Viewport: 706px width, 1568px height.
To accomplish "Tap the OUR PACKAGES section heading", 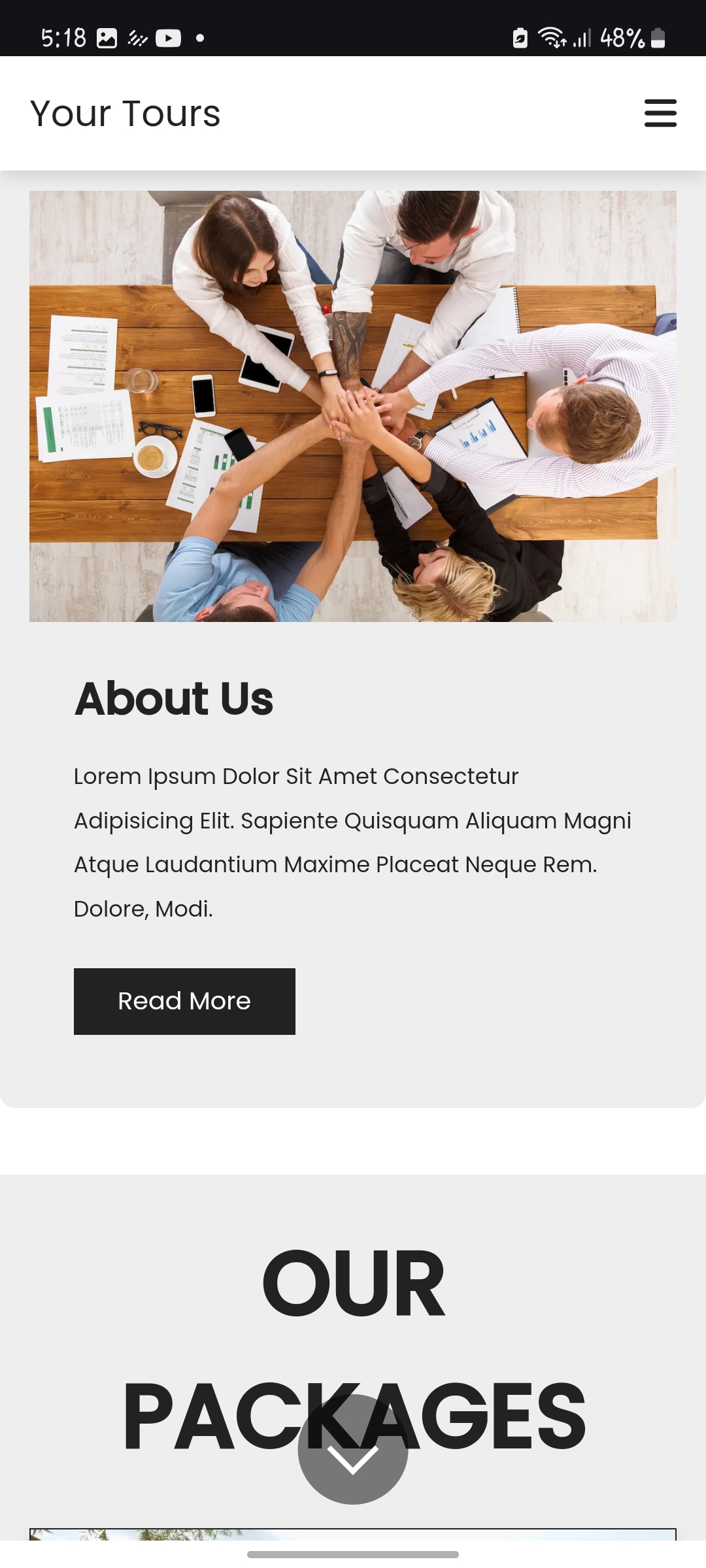I will point(353,1350).
